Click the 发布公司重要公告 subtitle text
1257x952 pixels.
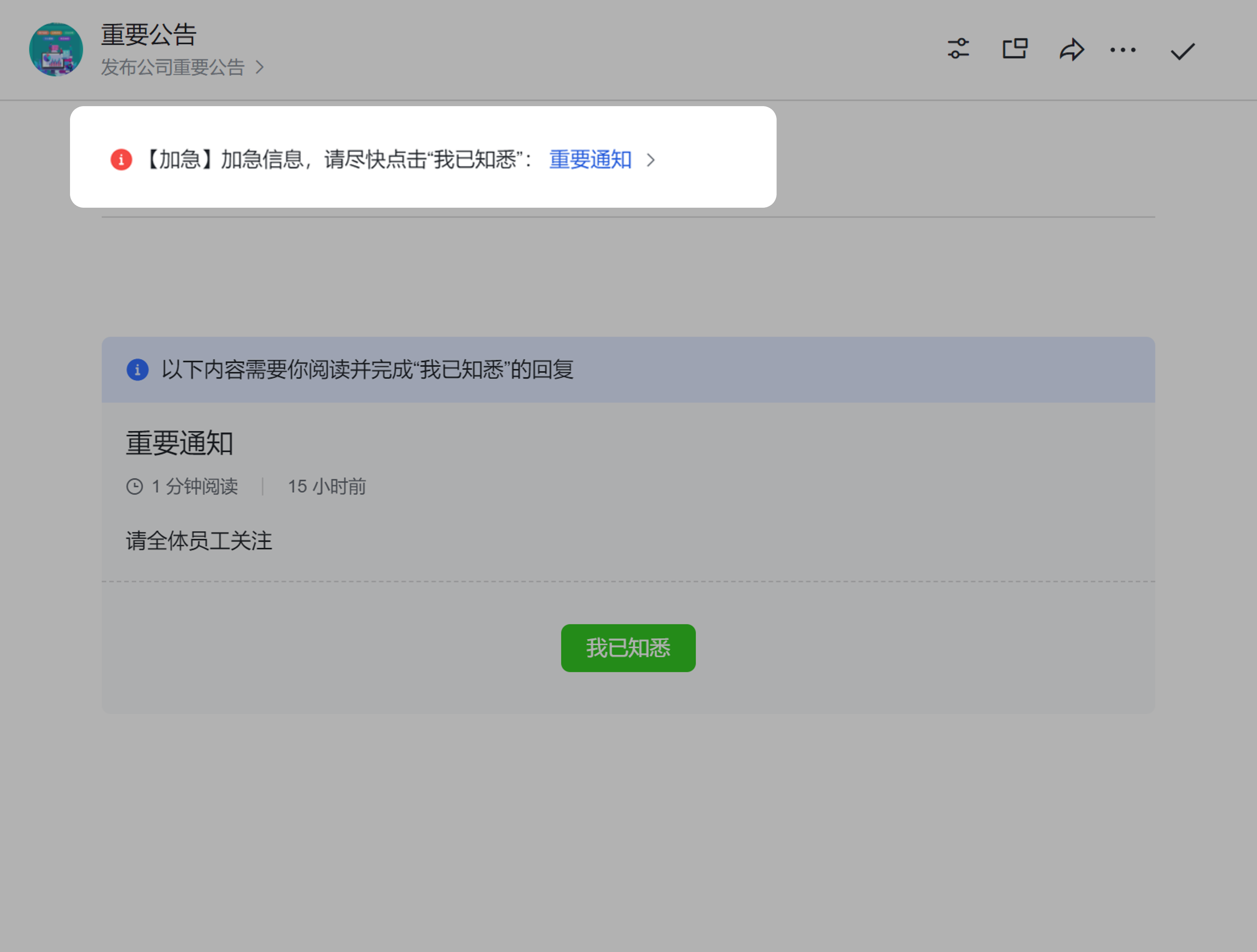click(x=173, y=68)
